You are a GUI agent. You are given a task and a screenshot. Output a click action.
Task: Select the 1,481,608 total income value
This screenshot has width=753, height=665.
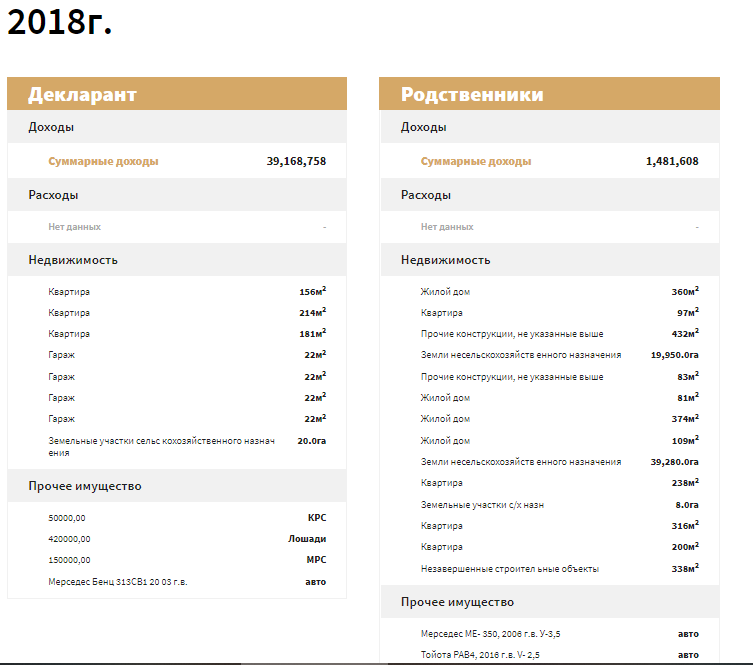pyautogui.click(x=672, y=161)
